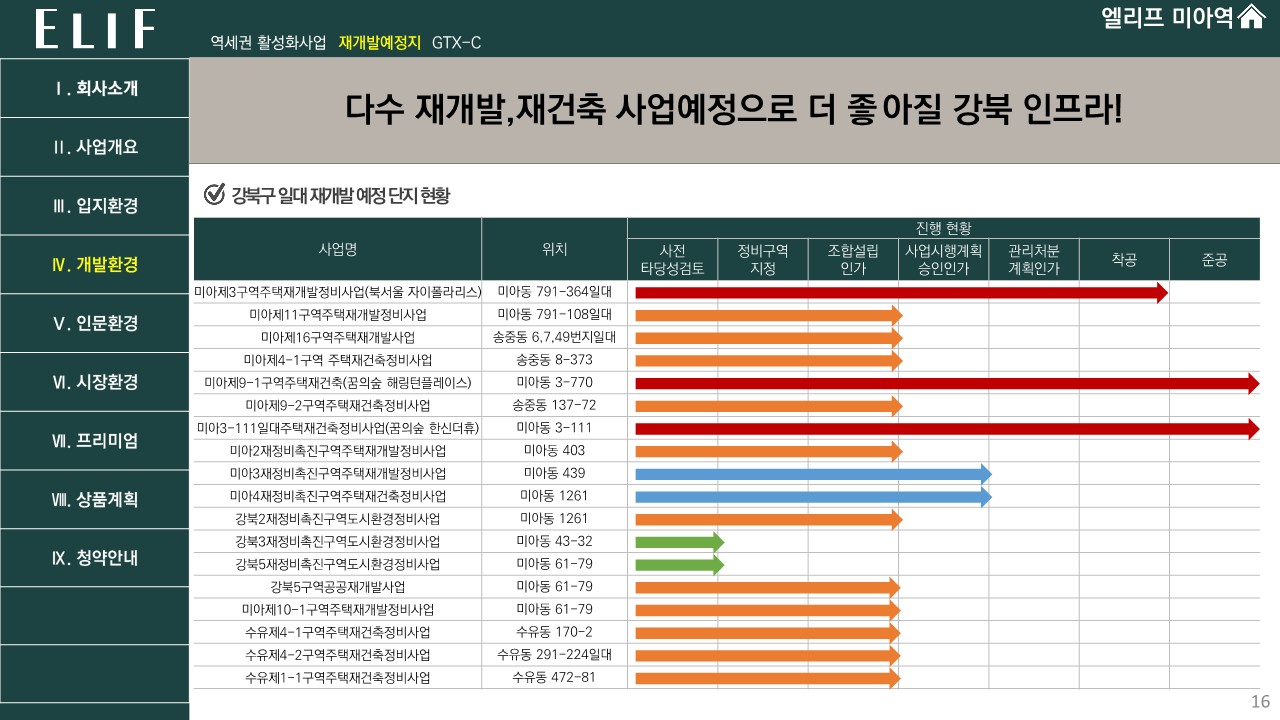The image size is (1280, 720).
Task: Click the checkmark icon beside 강북구 일대 재개발 heading
Action: [213, 195]
